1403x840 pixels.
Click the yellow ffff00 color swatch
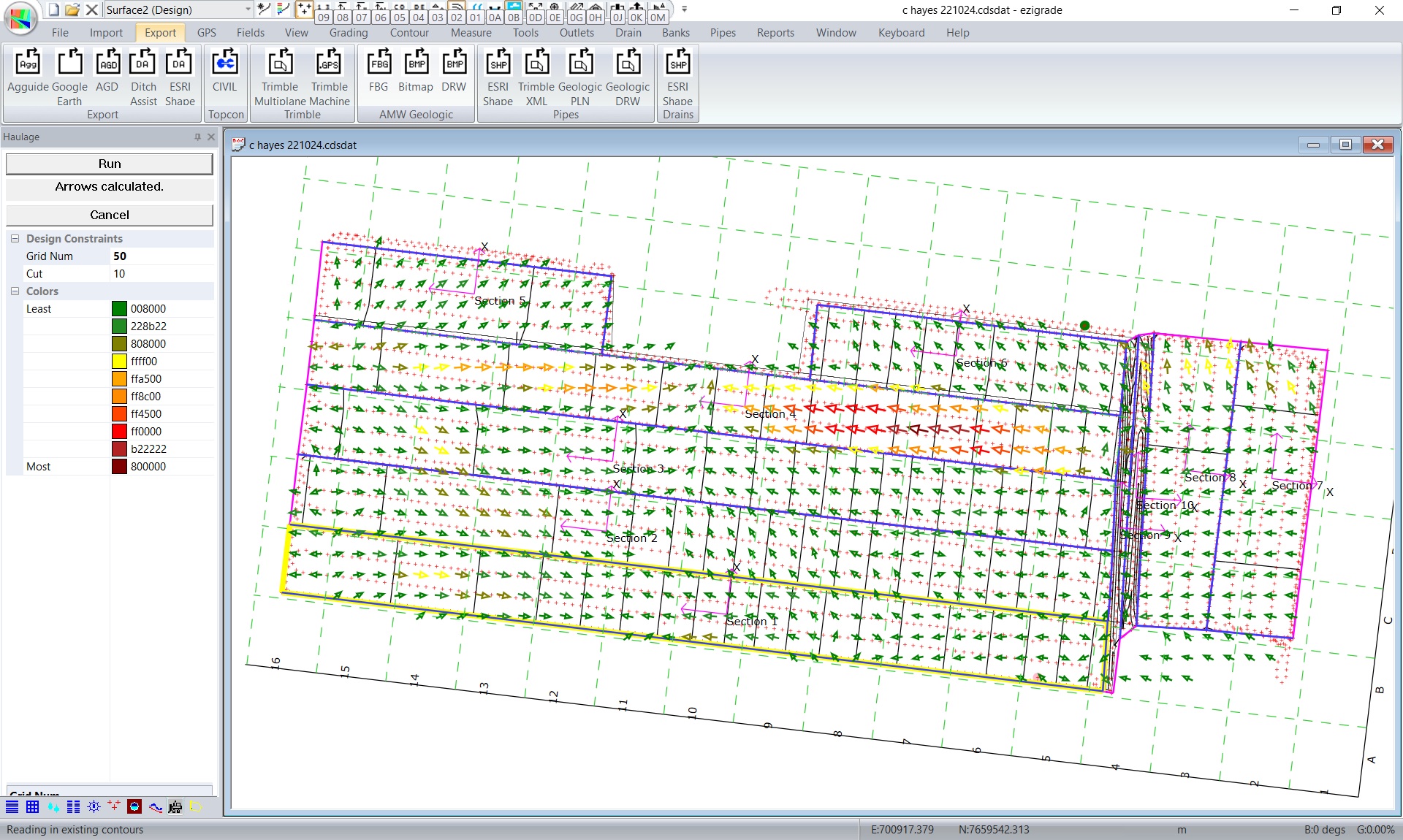pos(119,362)
